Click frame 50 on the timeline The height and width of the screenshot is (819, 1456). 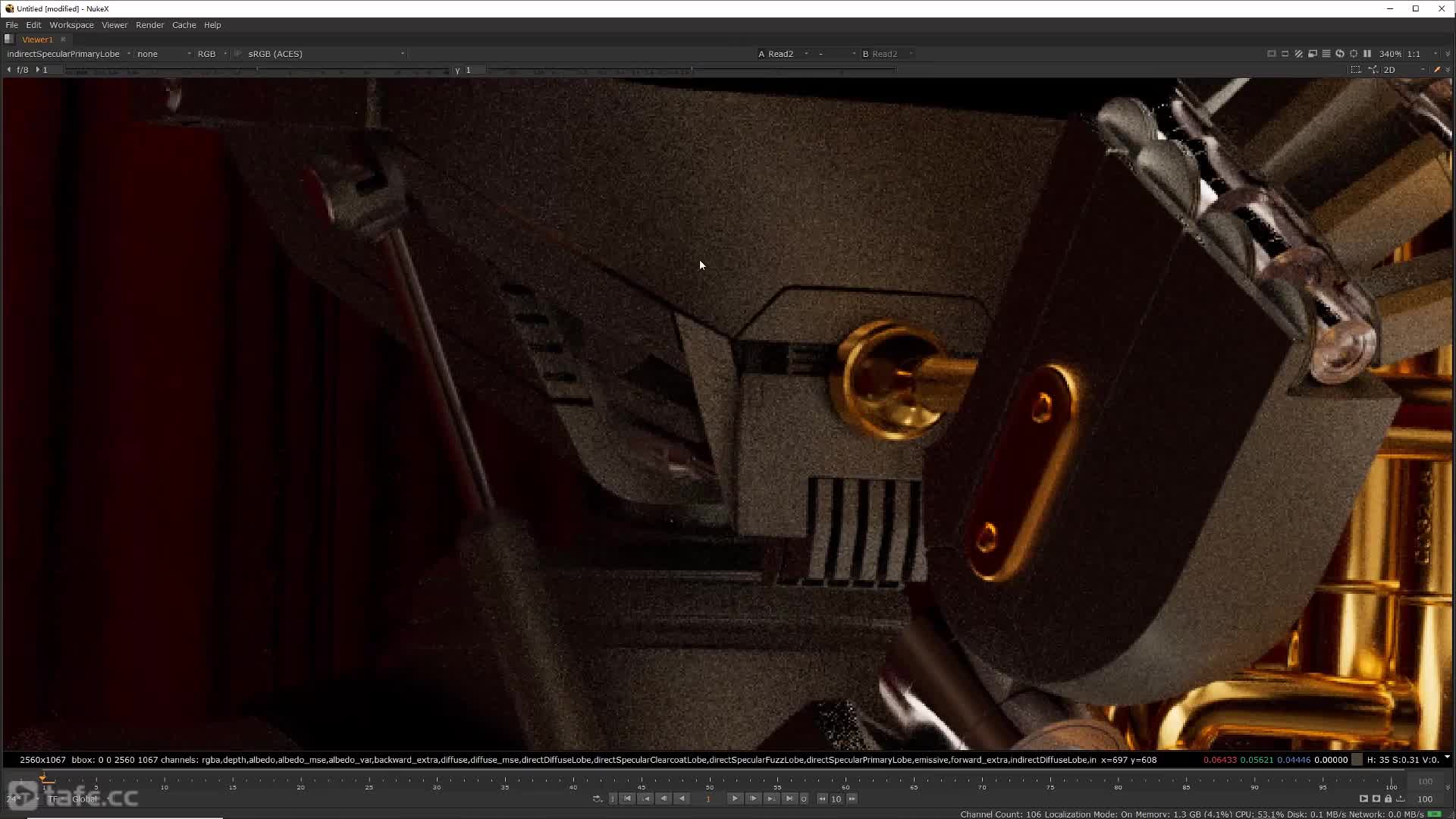click(x=709, y=784)
